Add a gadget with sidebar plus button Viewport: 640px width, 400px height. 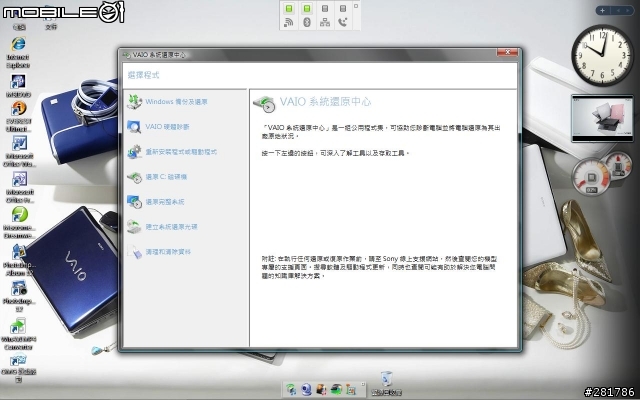(x=602, y=11)
